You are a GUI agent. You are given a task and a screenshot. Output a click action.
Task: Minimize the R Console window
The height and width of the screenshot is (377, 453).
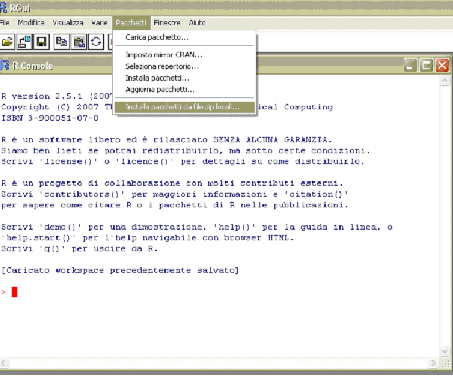410,65
